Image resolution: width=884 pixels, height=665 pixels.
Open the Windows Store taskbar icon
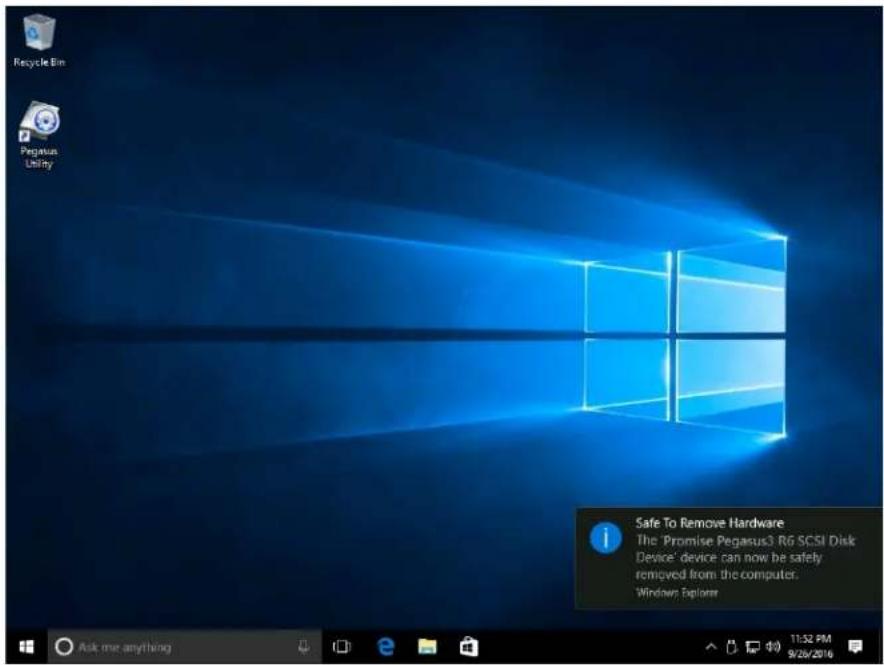468,646
